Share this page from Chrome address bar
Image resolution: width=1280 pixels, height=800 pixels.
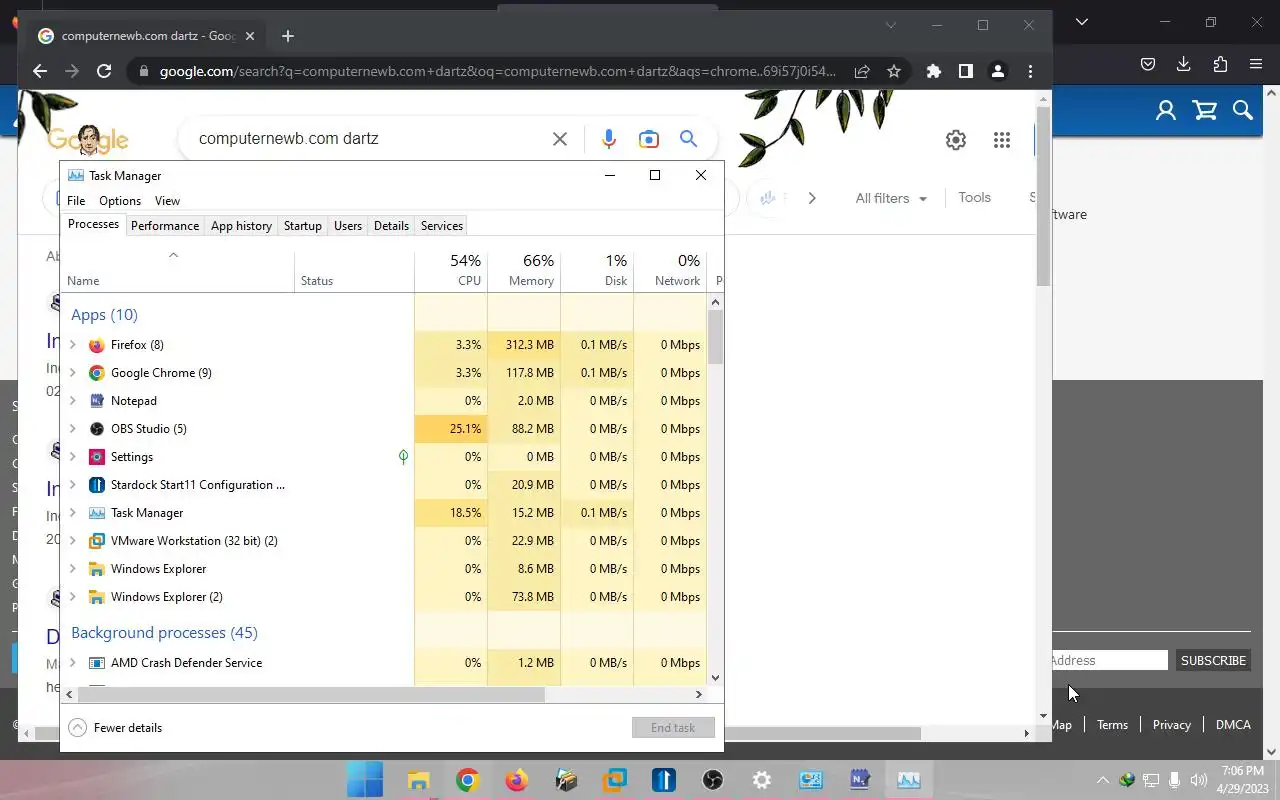click(x=862, y=71)
